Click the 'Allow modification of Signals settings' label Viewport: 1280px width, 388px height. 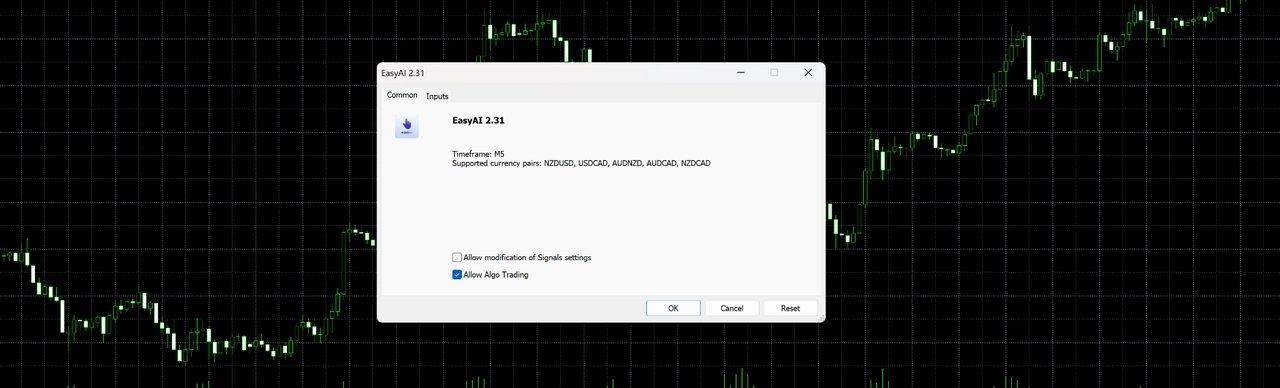pyautogui.click(x=527, y=258)
